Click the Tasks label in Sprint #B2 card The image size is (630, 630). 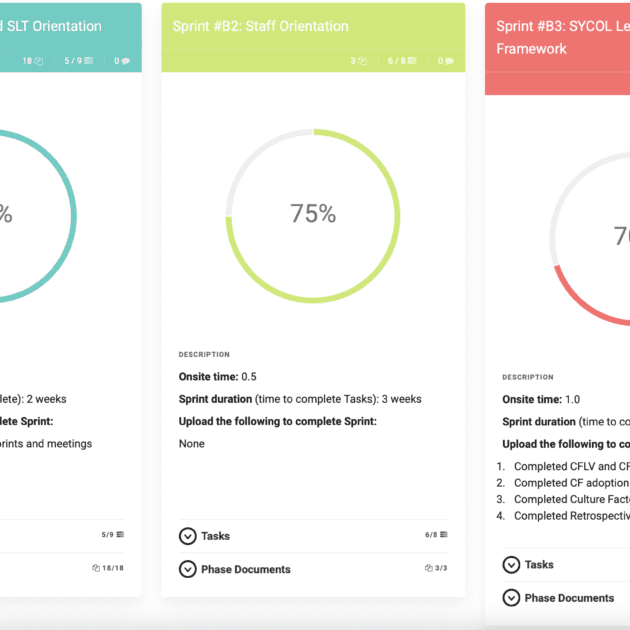pos(215,536)
